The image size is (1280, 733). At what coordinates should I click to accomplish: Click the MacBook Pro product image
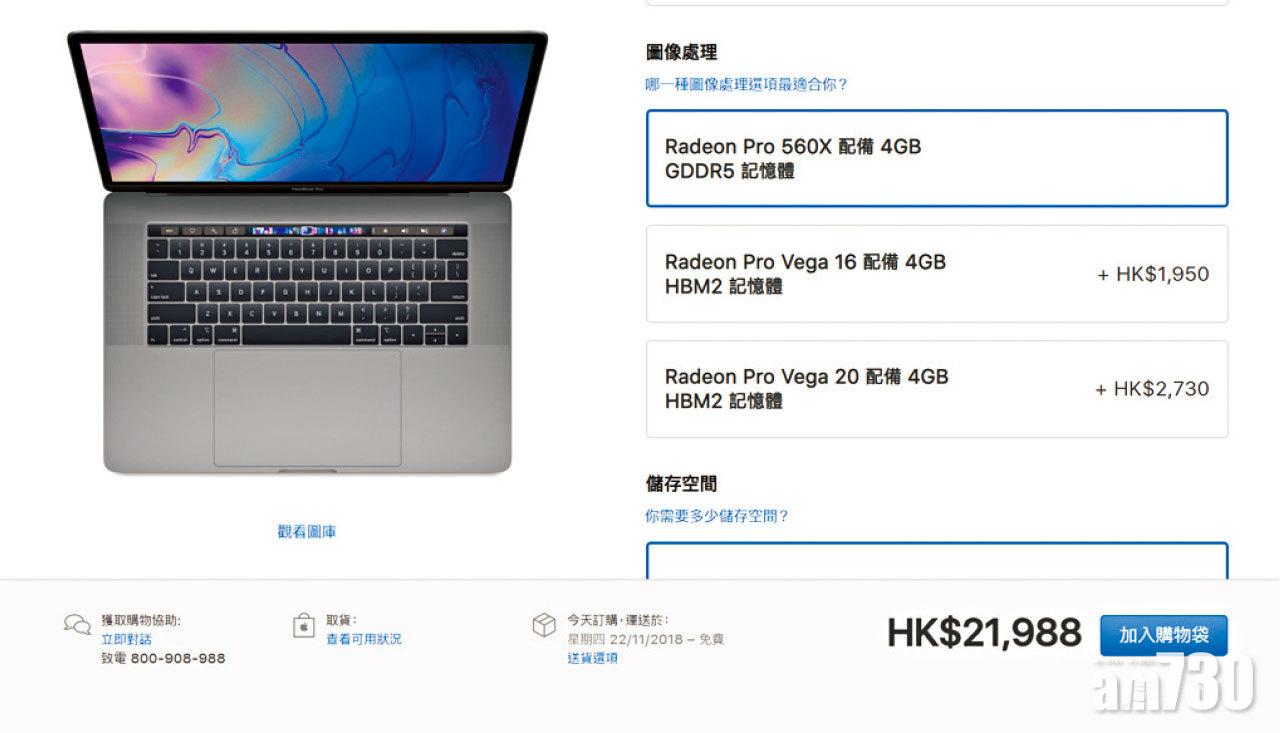(x=307, y=253)
